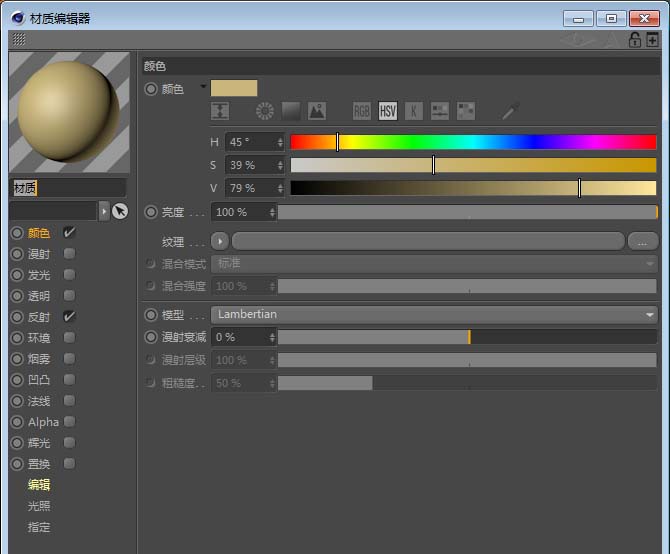670x554 pixels.
Task: Click the texture path long field
Action: point(428,242)
